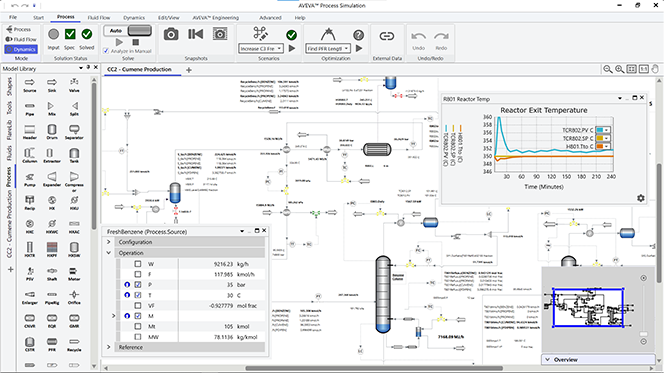Open the TCR802.PV color dropdown
The image size is (664, 373).
click(607, 130)
